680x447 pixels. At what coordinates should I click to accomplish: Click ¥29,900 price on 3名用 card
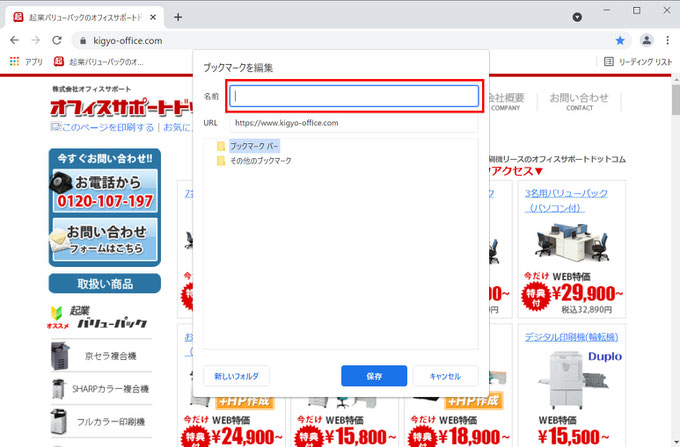pos(587,294)
